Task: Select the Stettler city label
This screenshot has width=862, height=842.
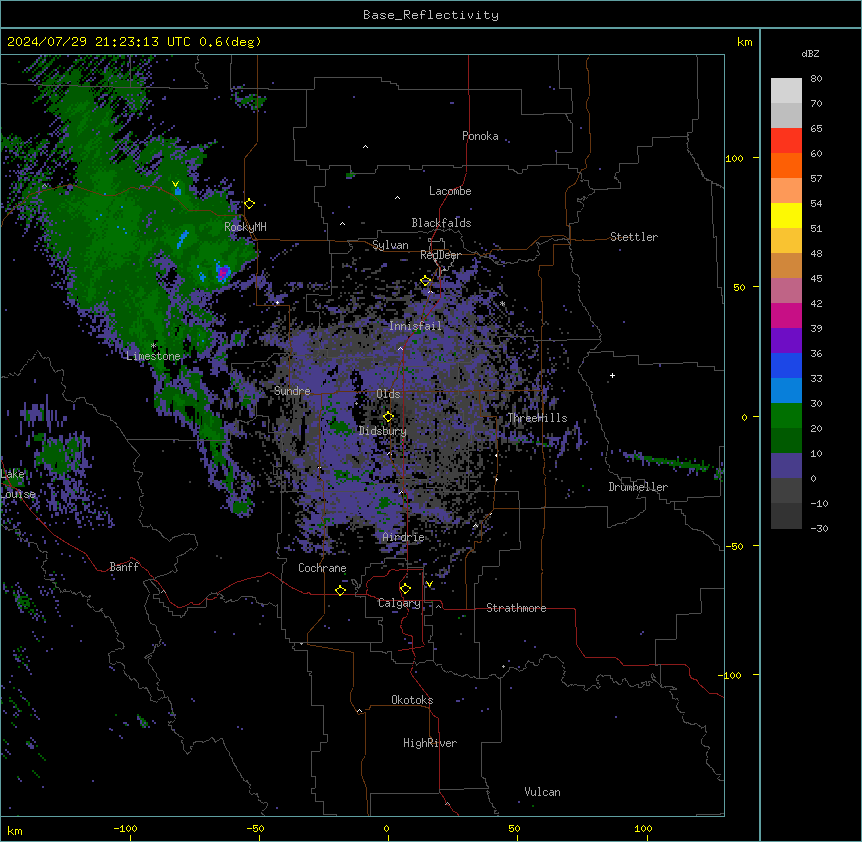Action: 634,237
